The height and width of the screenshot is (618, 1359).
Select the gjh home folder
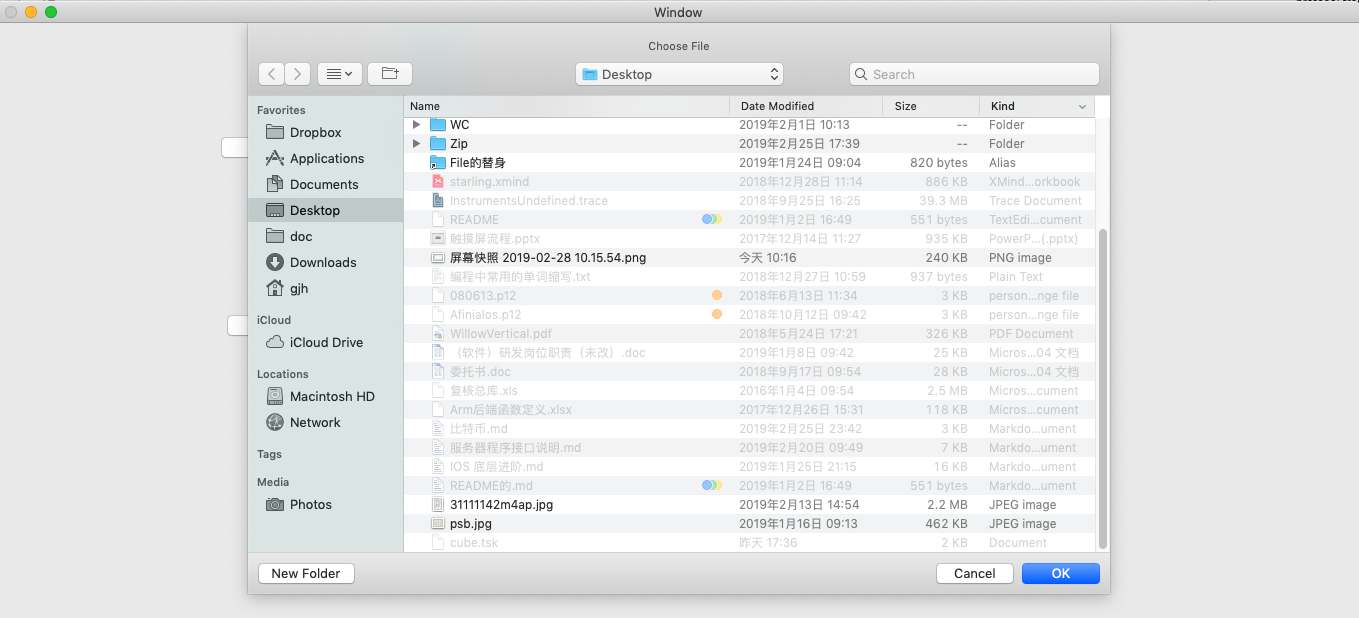coord(300,288)
